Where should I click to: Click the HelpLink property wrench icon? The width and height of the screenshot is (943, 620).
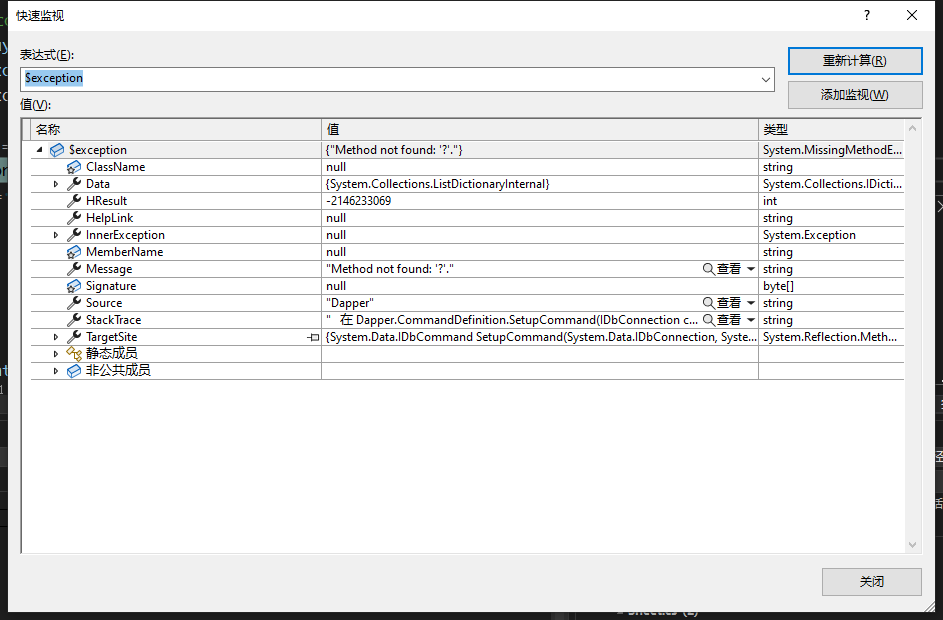click(x=74, y=218)
